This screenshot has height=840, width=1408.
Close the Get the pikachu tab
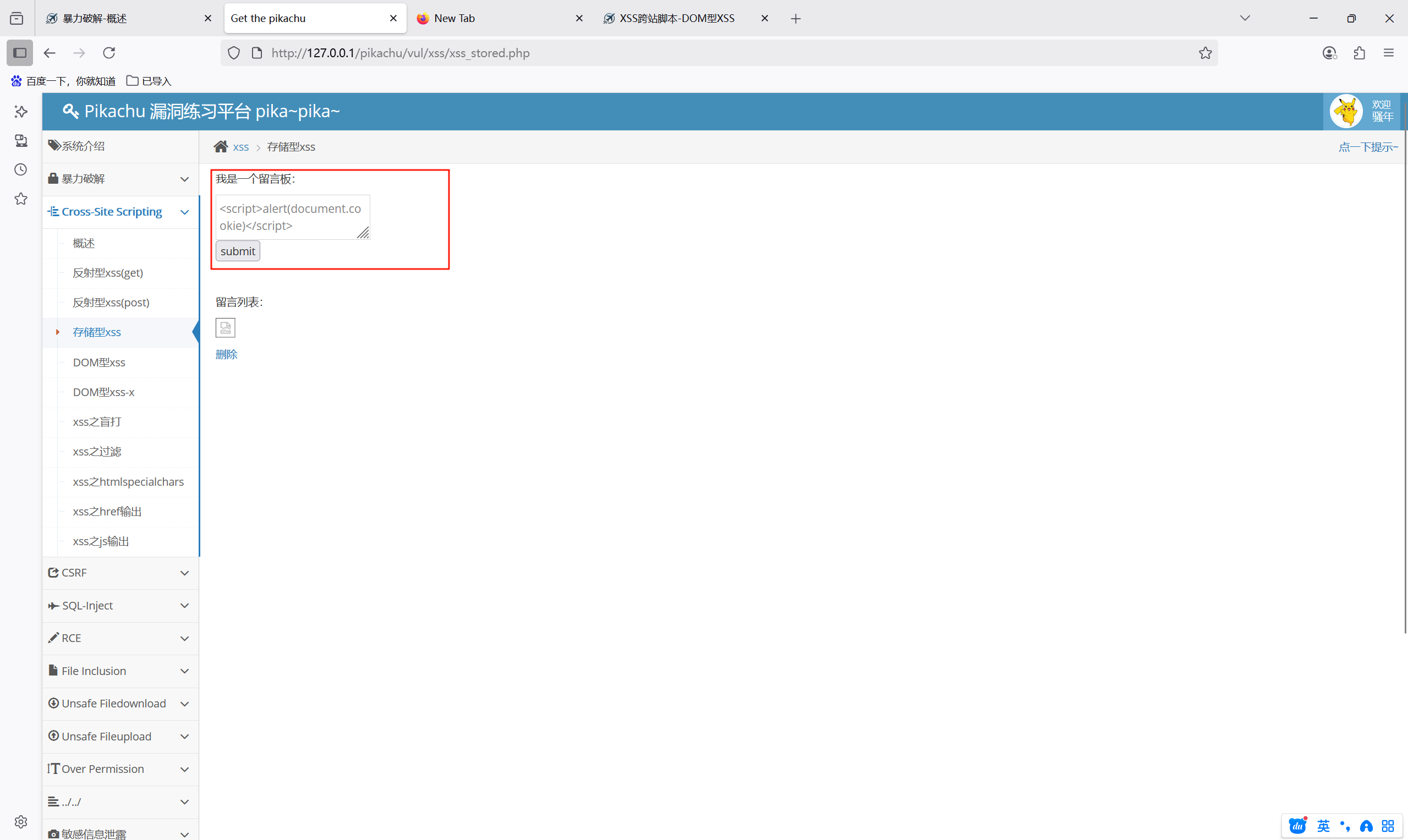(x=393, y=19)
